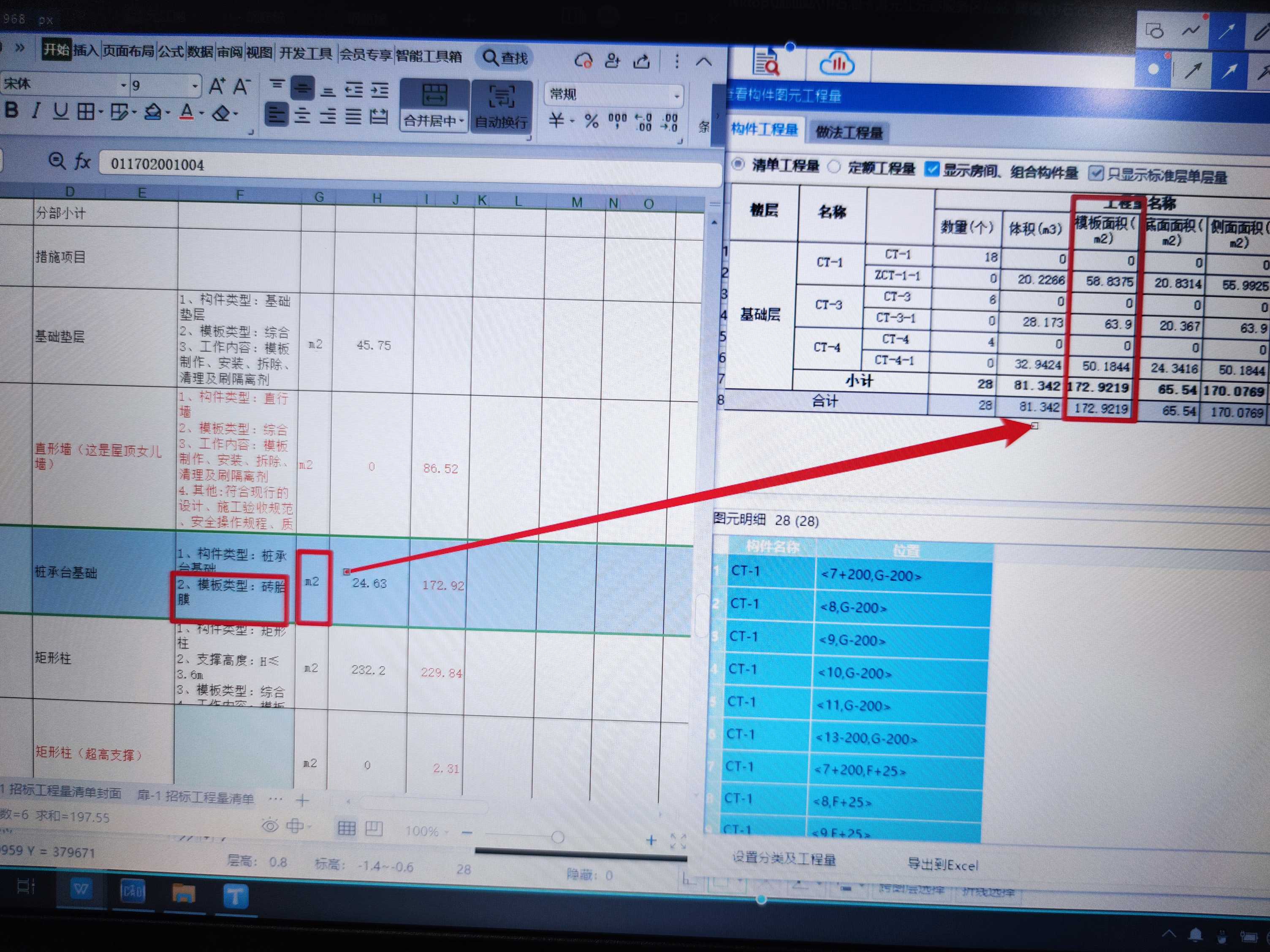The image size is (1270, 952).
Task: Click the add collaborator icon
Action: pyautogui.click(x=613, y=60)
